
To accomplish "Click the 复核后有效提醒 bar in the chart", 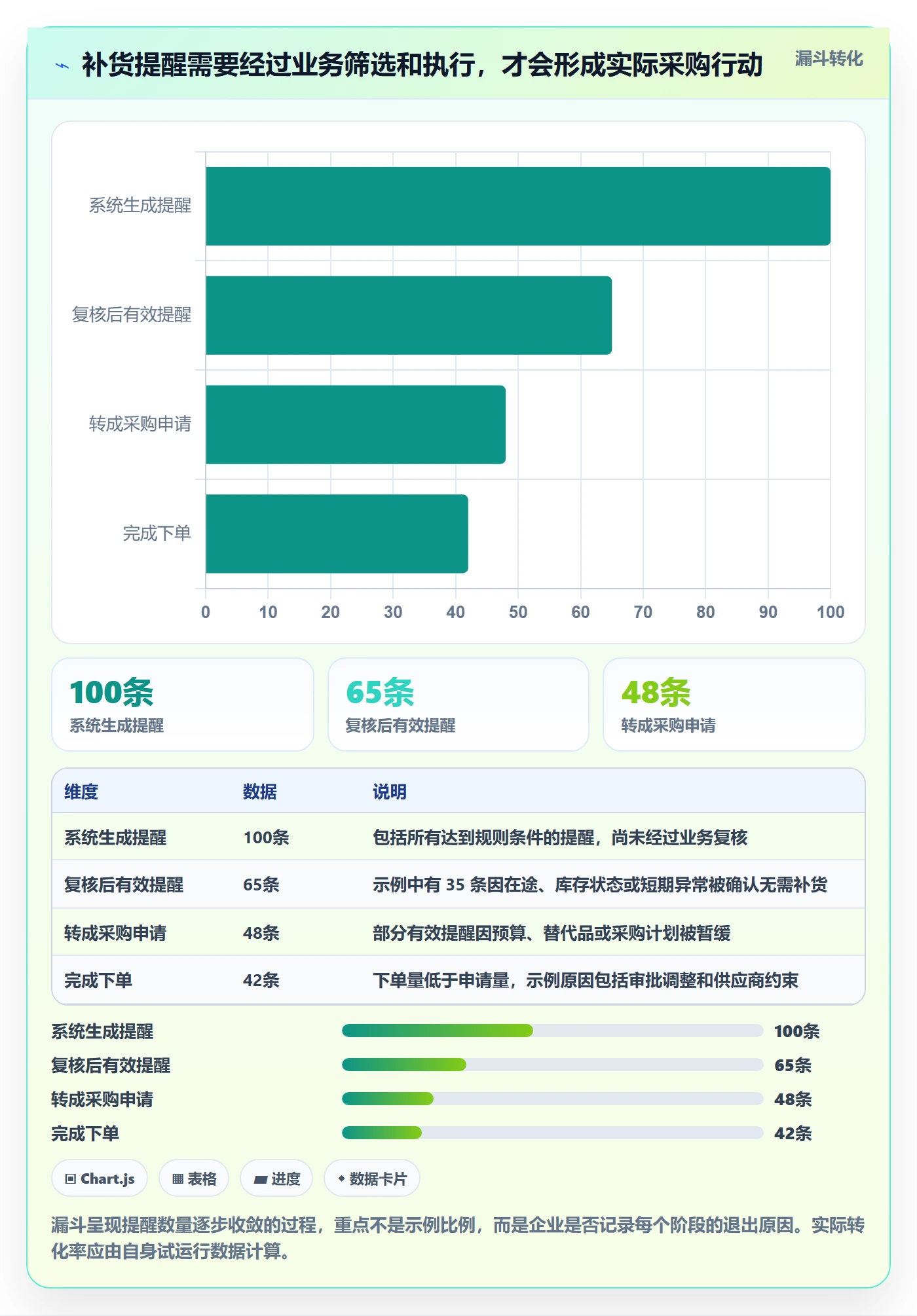I will coord(409,316).
